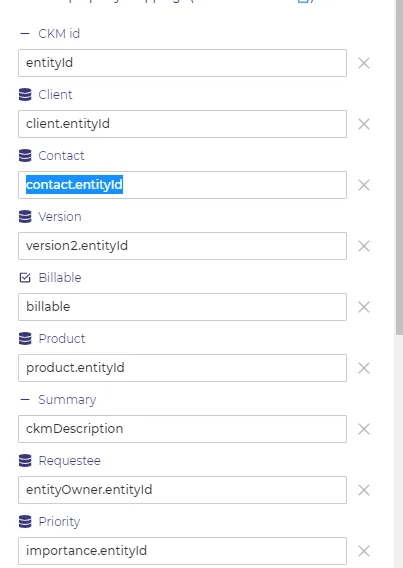Click the Summary text-type dash icon
Image resolution: width=403 pixels, height=568 pixels.
25,400
